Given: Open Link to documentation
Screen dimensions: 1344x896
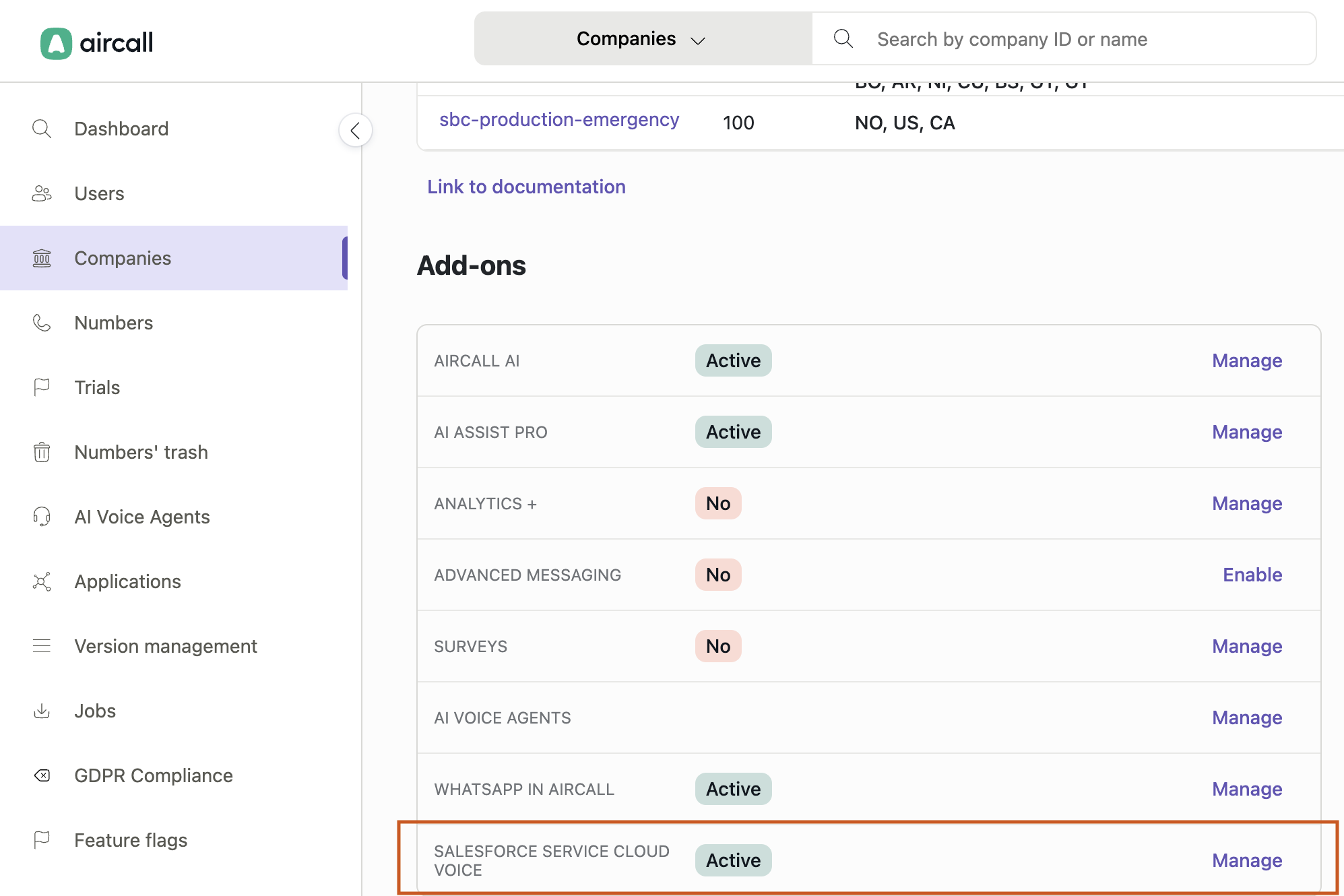Looking at the screenshot, I should coord(526,187).
